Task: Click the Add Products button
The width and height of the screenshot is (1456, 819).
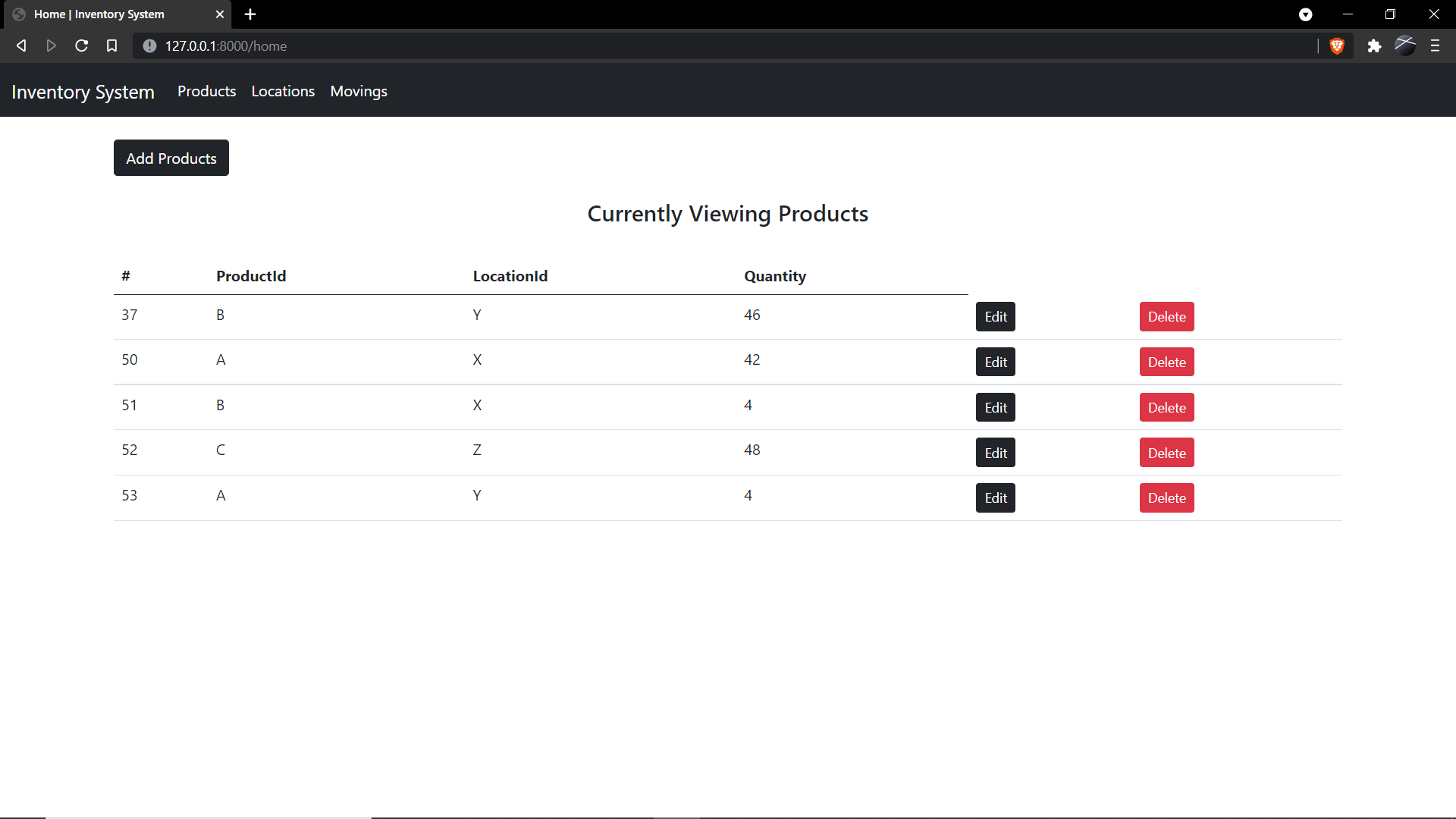Action: (x=171, y=158)
